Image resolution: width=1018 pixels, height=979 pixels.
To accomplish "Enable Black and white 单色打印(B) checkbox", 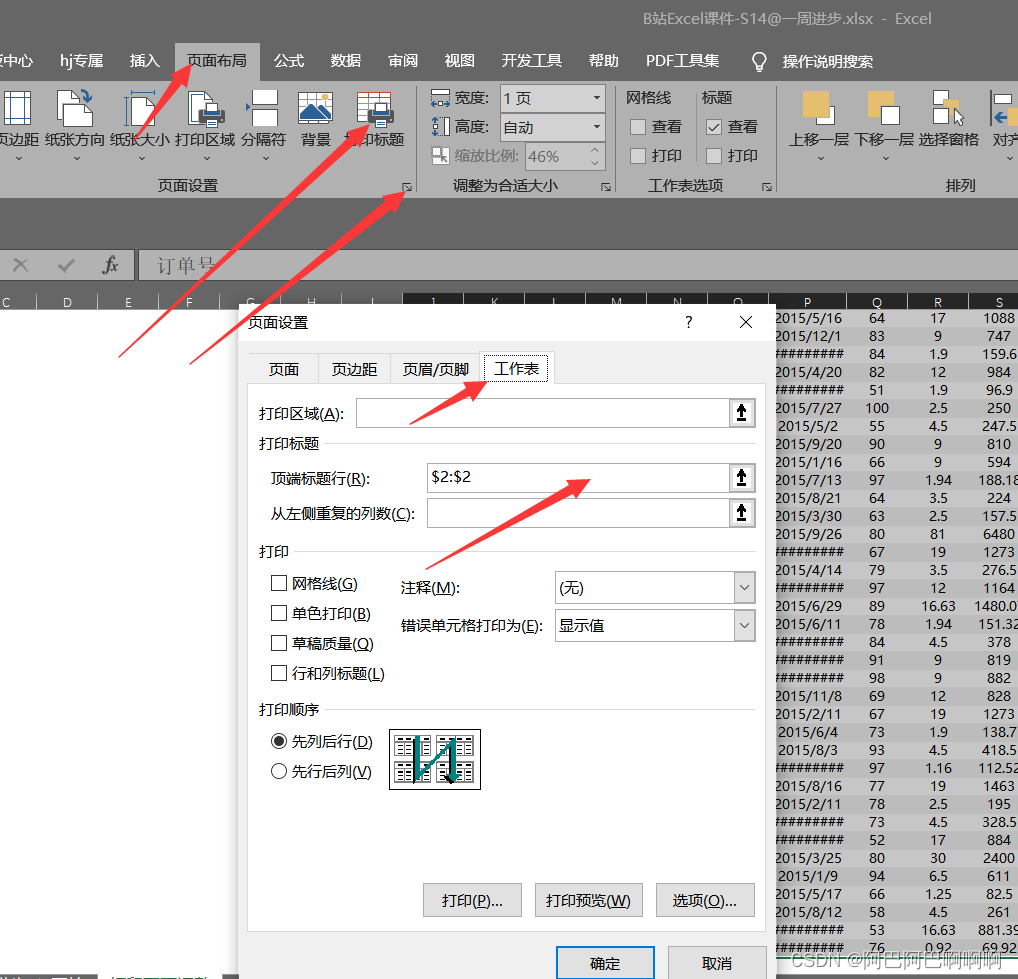I will [279, 613].
